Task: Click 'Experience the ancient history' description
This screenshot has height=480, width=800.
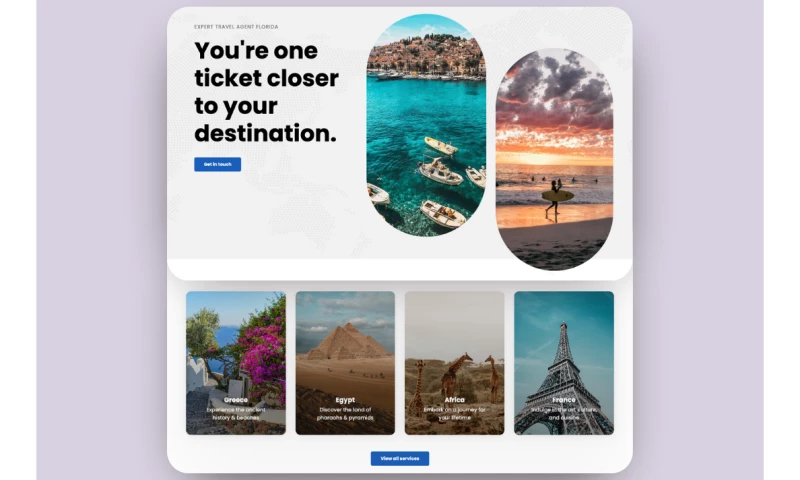Action: coord(236,414)
